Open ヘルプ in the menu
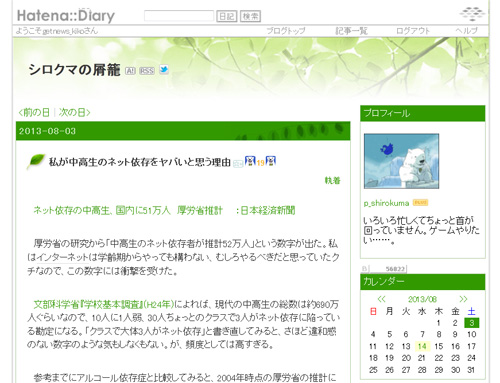 [467, 31]
